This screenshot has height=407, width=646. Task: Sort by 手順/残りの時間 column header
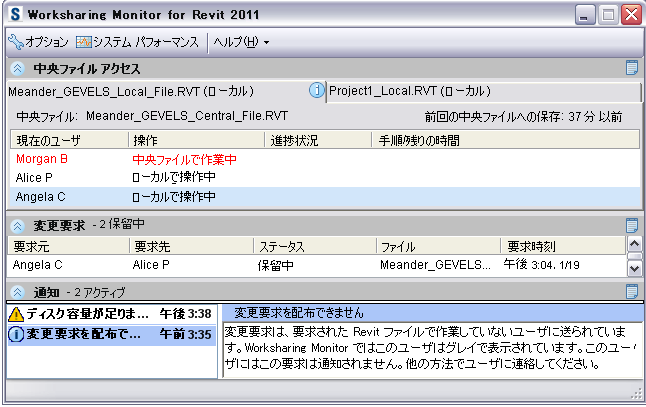pyautogui.click(x=506, y=140)
